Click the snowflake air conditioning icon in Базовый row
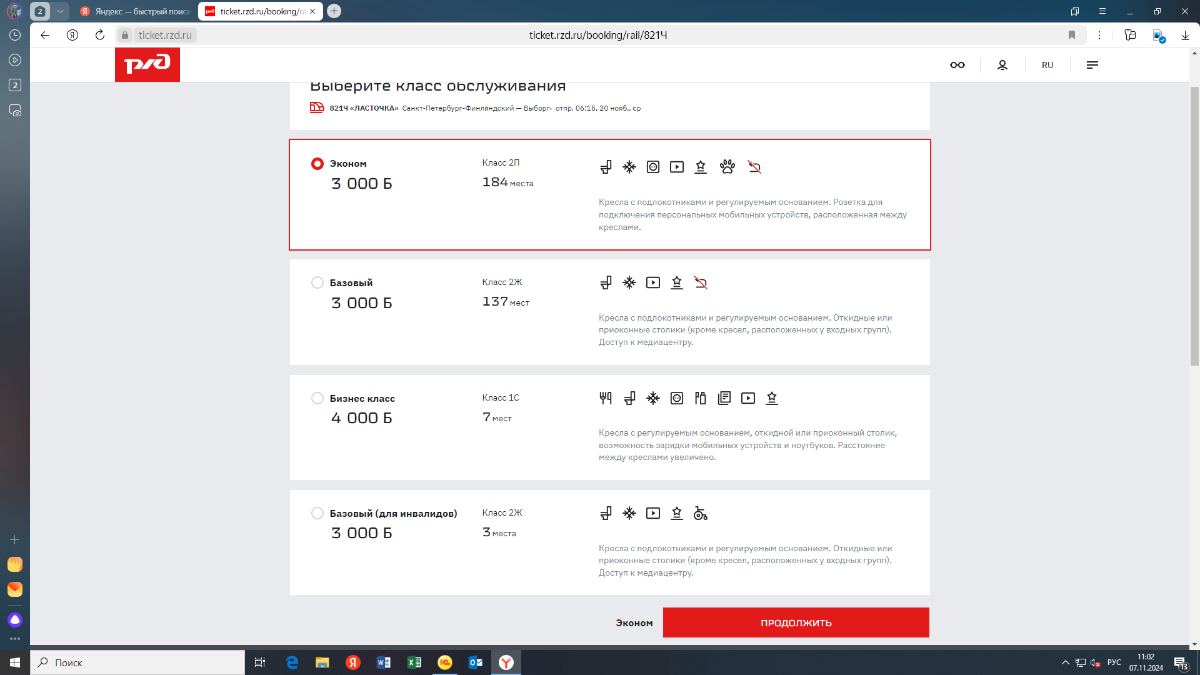The width and height of the screenshot is (1200, 675). coord(629,283)
